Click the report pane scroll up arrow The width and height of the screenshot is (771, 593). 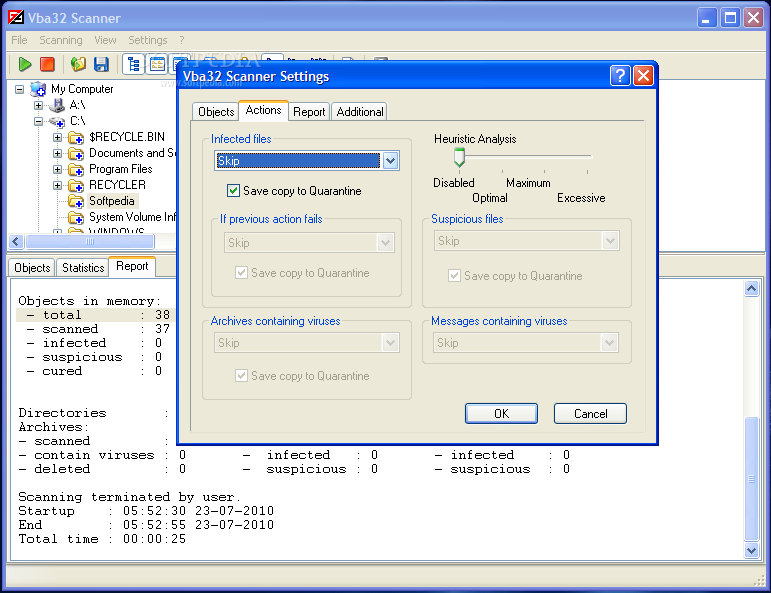click(751, 289)
